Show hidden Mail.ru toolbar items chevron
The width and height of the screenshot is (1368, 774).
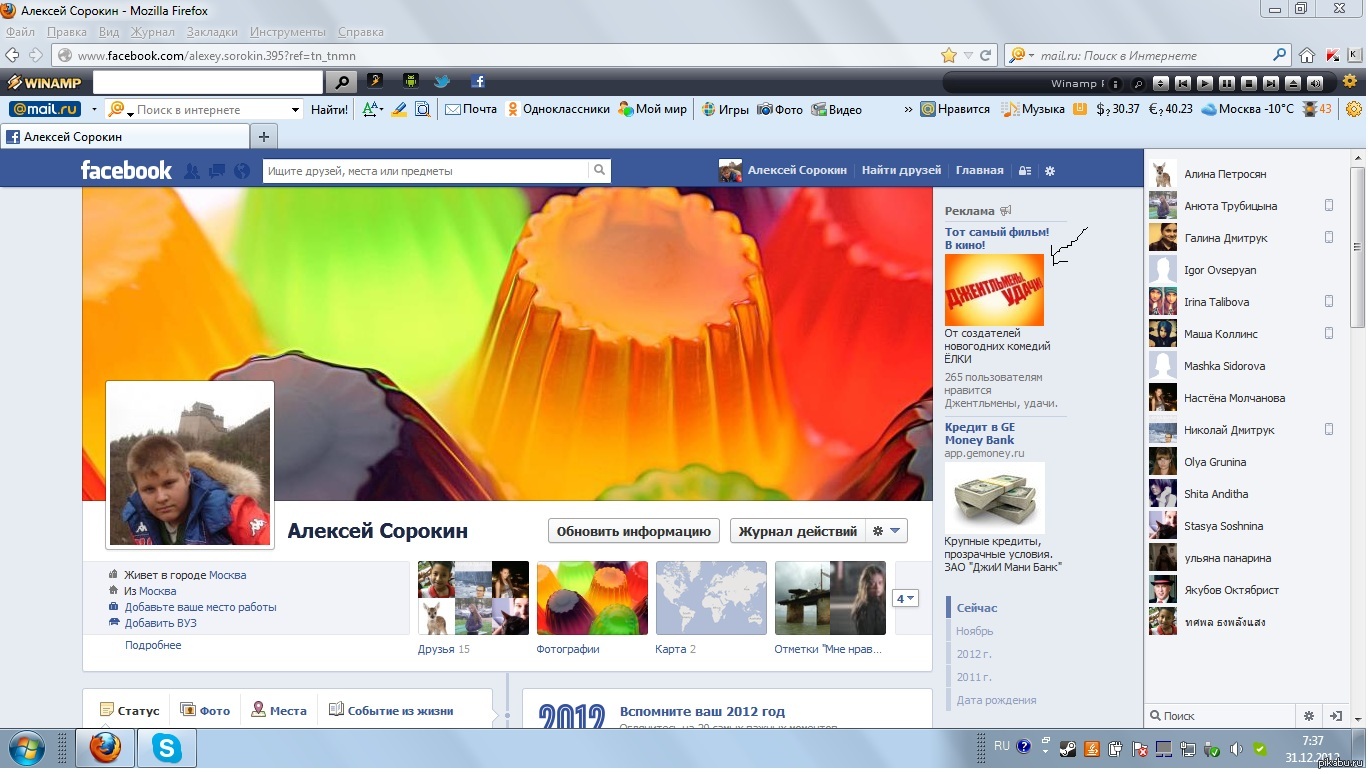[x=908, y=110]
